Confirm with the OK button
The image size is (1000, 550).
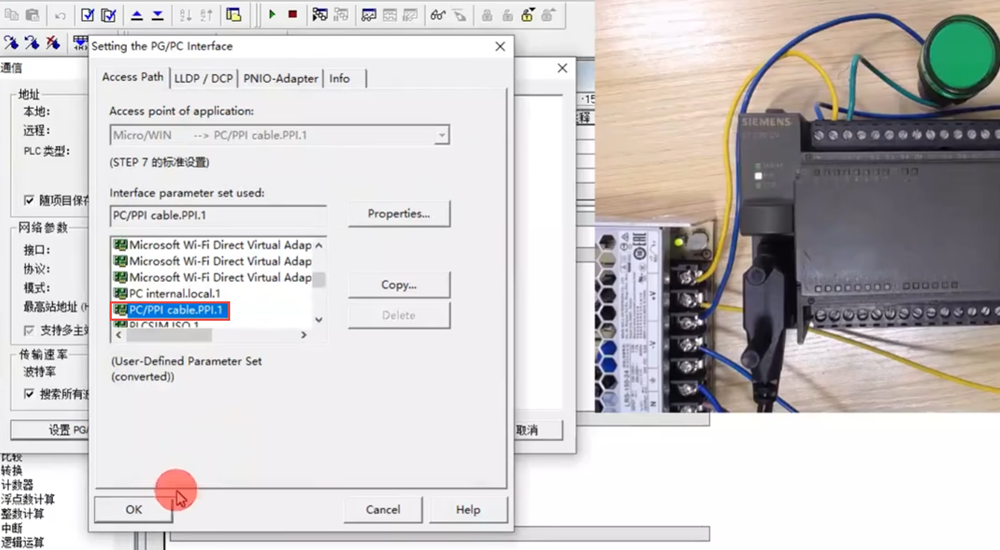click(x=134, y=509)
